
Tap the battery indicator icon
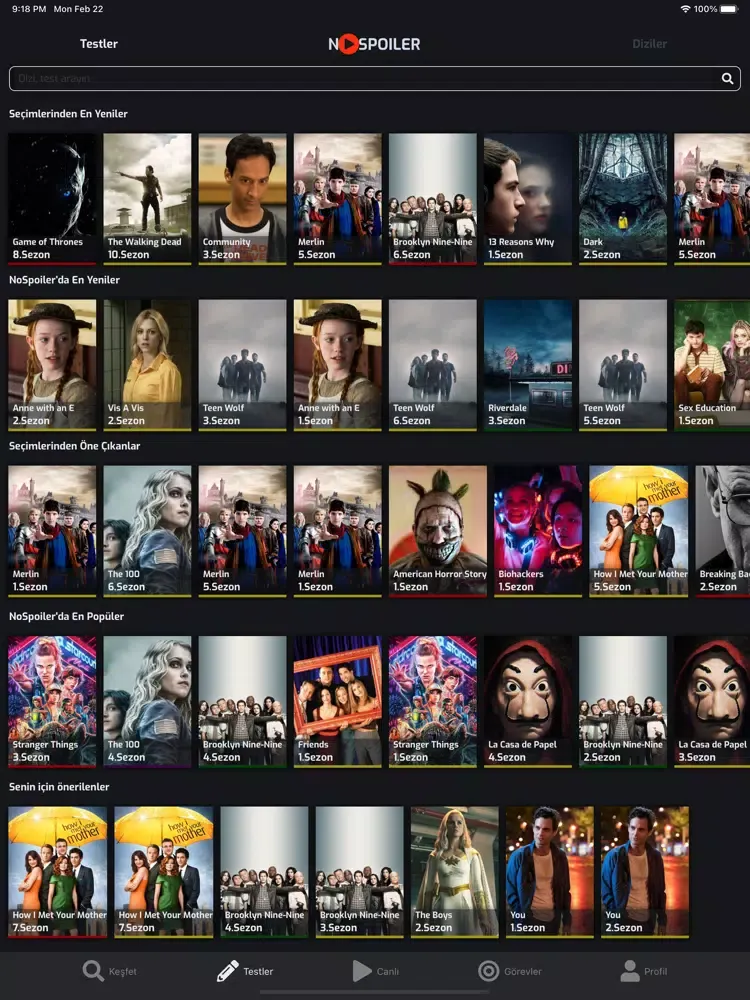coord(729,9)
